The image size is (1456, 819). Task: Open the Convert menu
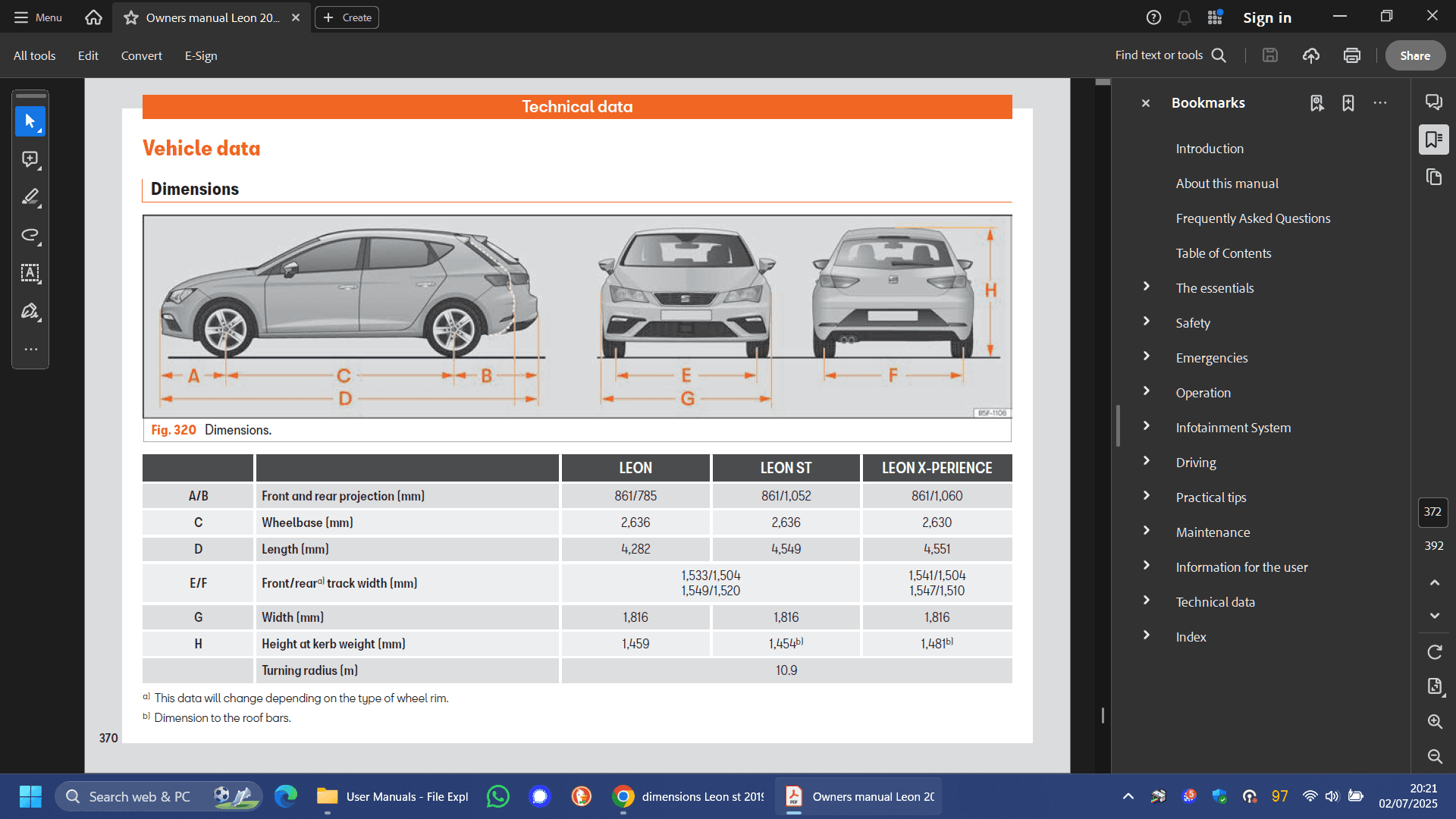click(141, 55)
